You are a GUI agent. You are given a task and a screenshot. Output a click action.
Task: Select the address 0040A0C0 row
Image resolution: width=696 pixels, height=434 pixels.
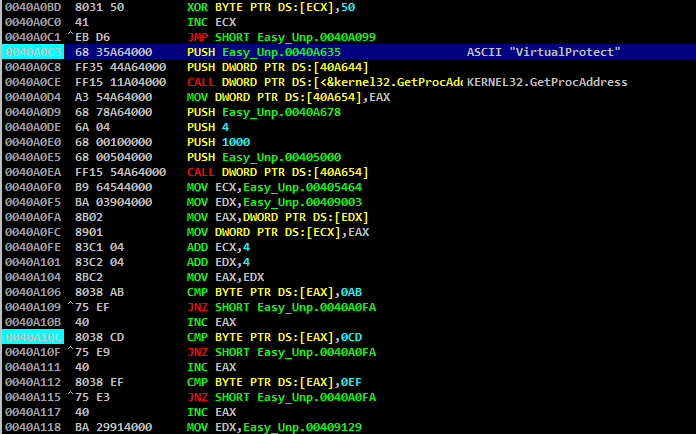348,22
